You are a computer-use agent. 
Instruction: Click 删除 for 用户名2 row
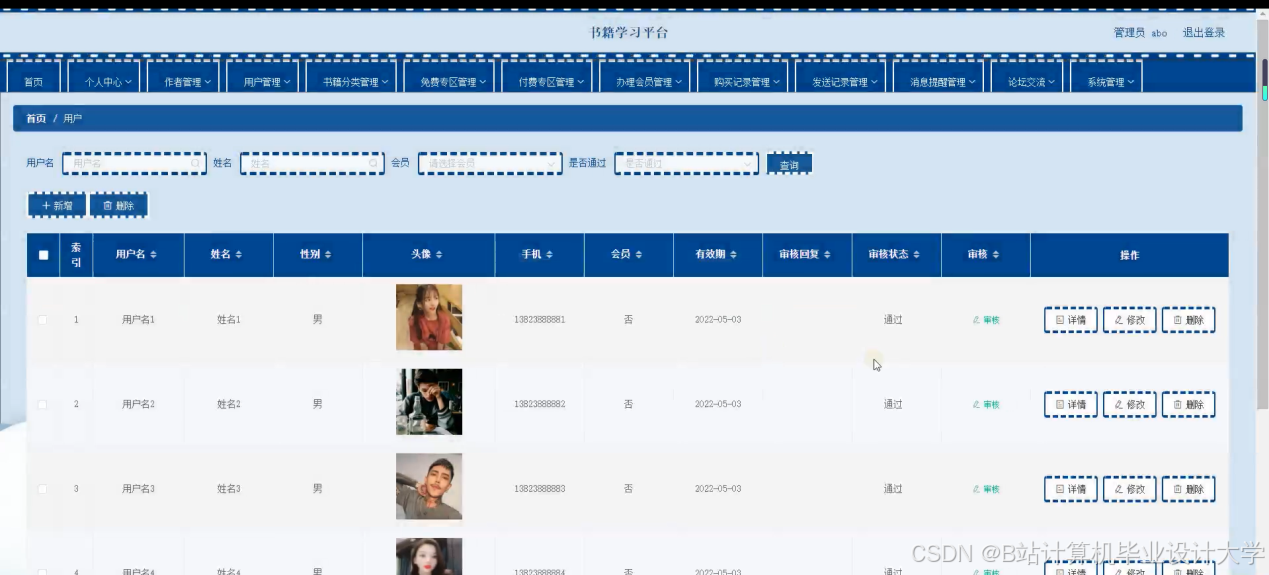click(x=1189, y=404)
